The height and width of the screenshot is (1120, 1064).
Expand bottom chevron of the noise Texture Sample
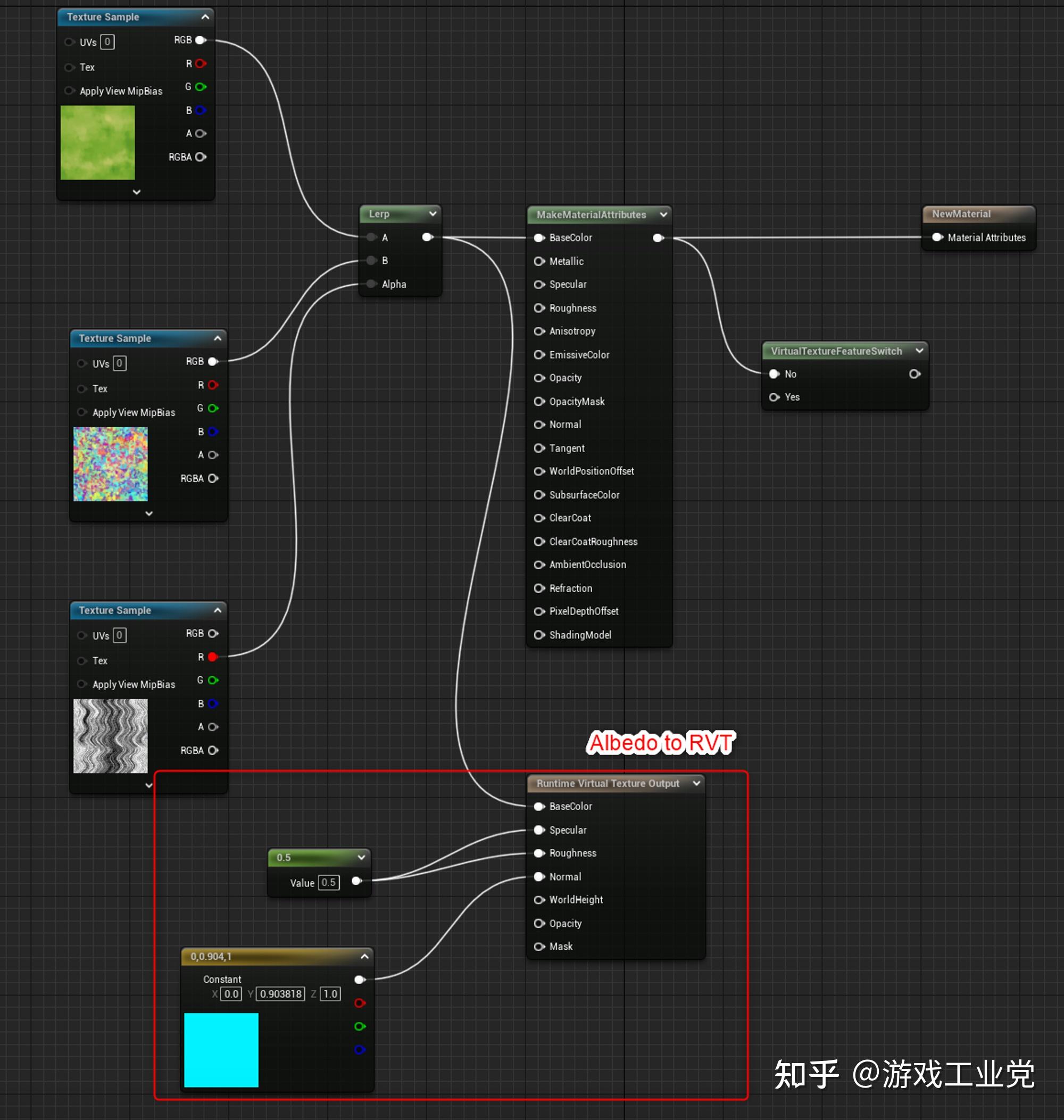(149, 514)
